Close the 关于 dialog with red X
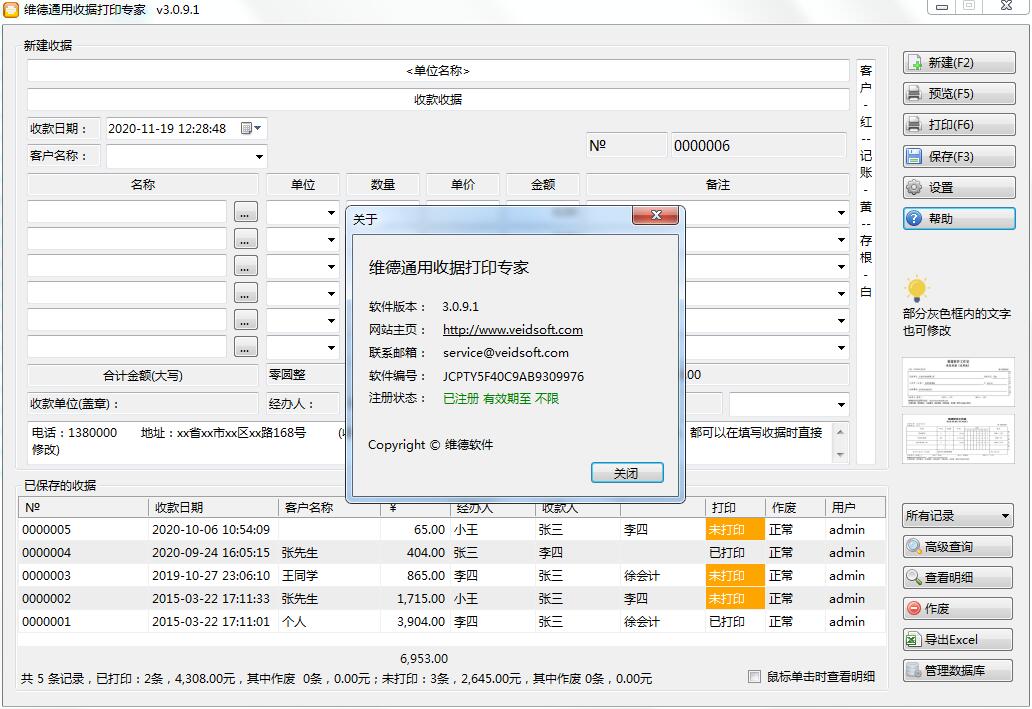1032x709 pixels. point(655,215)
